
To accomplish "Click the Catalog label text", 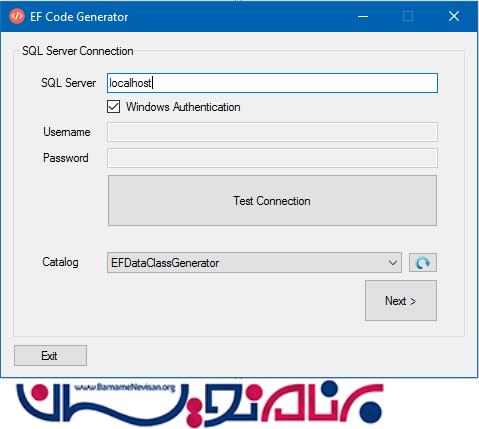I will [60, 262].
